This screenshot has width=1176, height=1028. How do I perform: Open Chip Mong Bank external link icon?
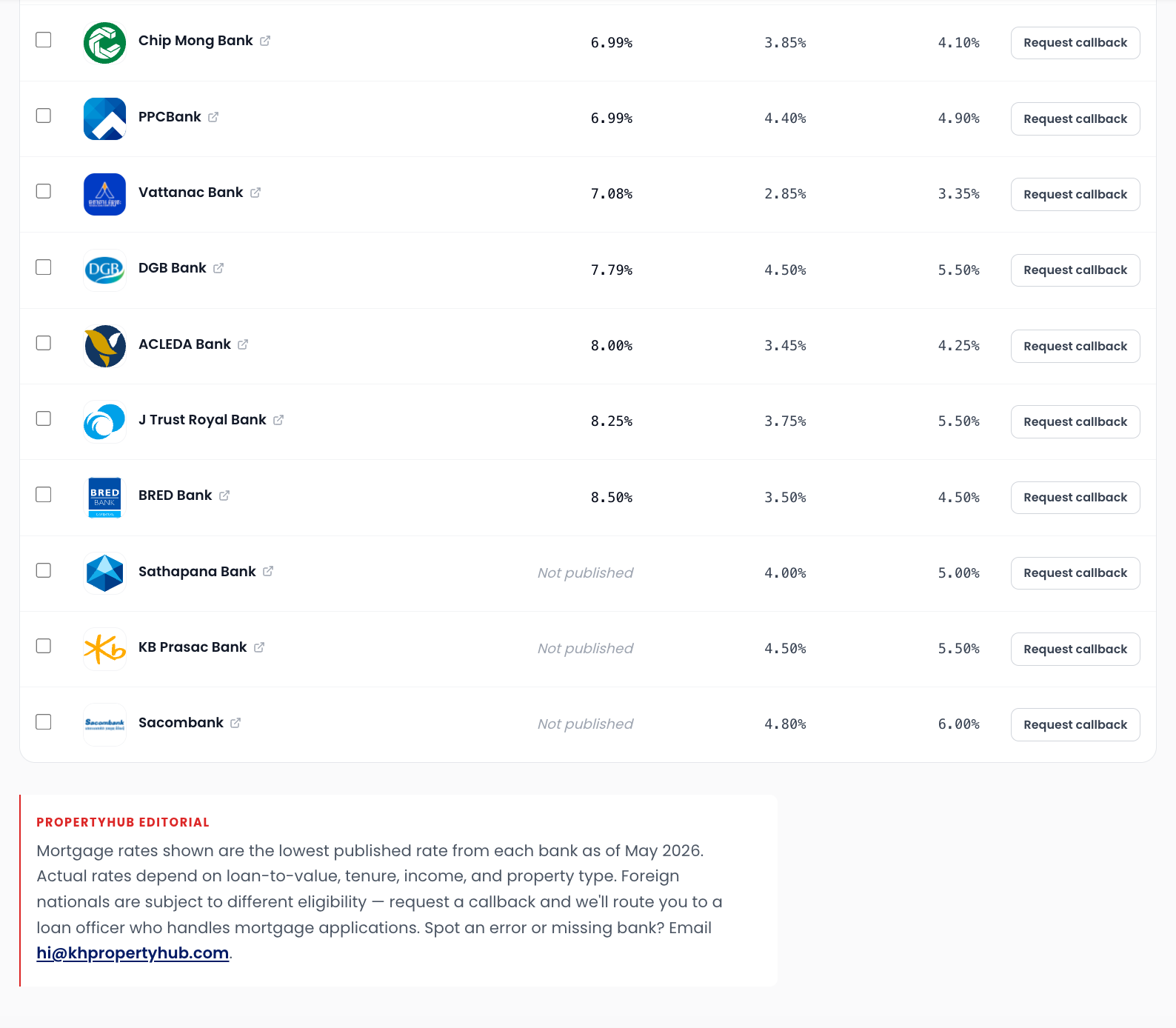265,41
